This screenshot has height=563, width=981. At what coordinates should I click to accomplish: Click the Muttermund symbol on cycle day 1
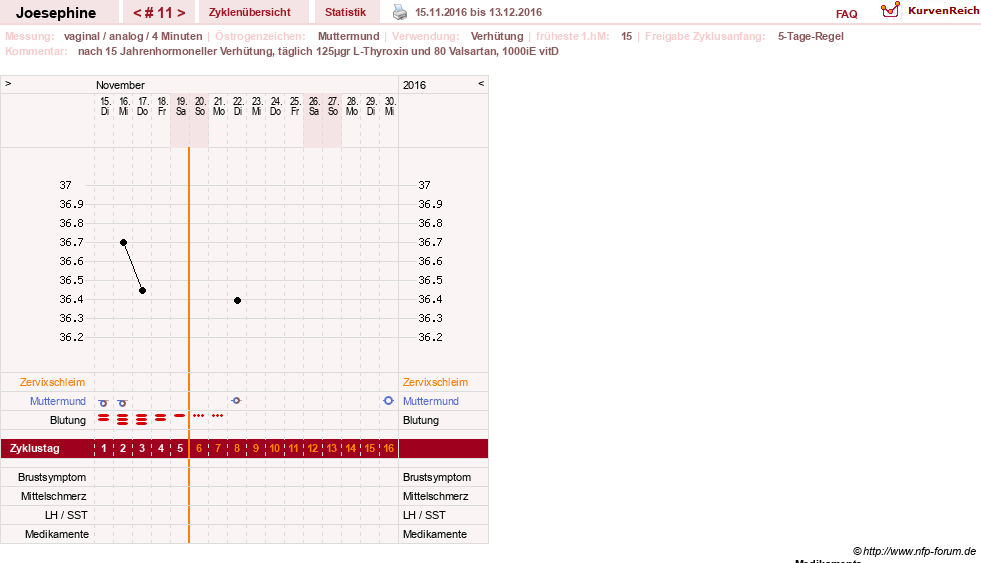[103, 403]
